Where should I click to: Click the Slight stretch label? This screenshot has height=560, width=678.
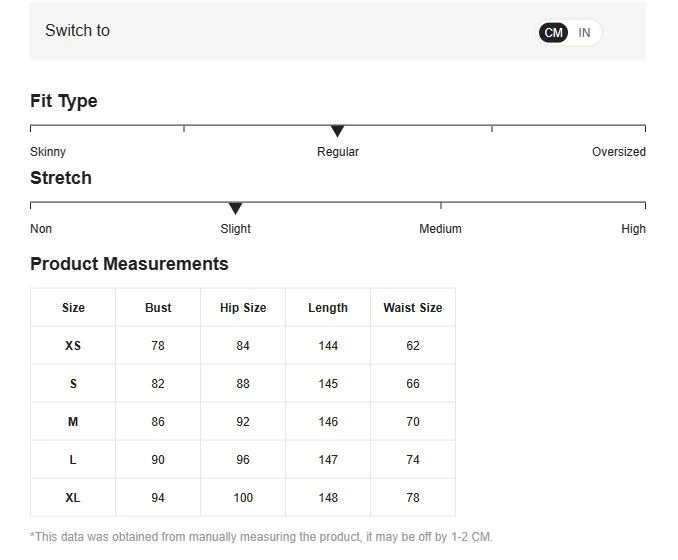pyautogui.click(x=235, y=229)
